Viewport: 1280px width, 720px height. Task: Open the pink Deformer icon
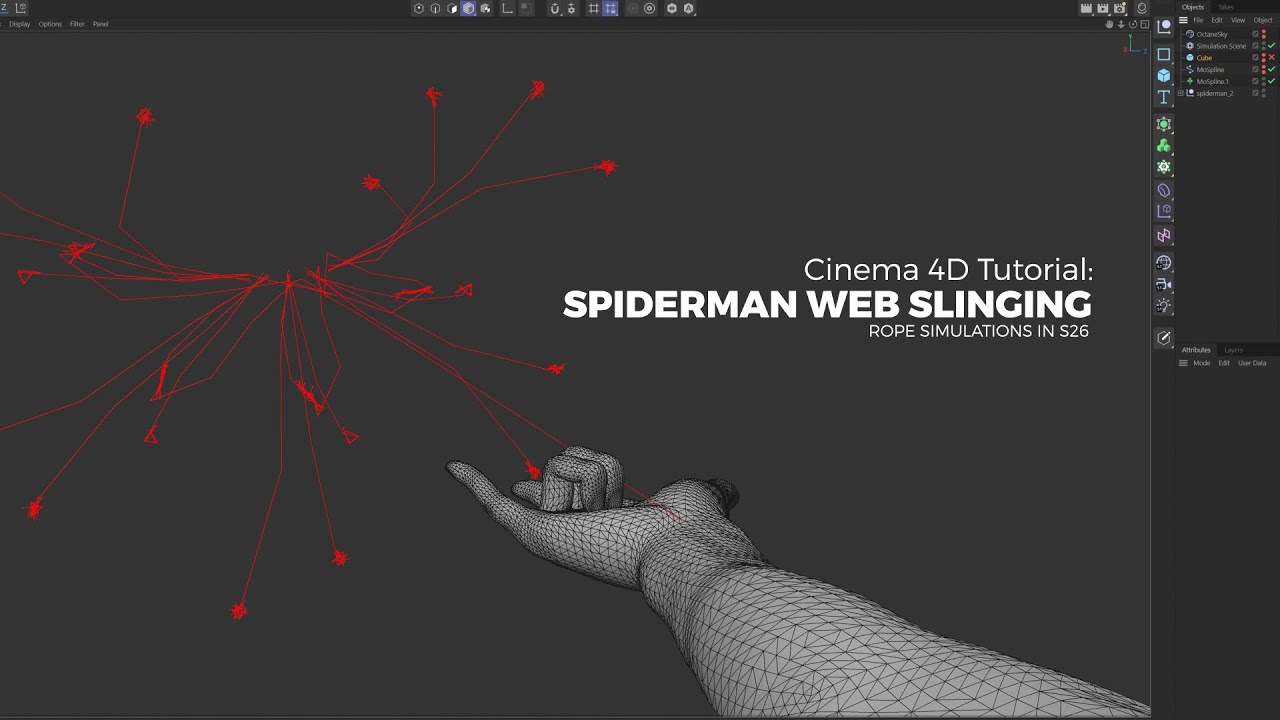tap(1164, 236)
